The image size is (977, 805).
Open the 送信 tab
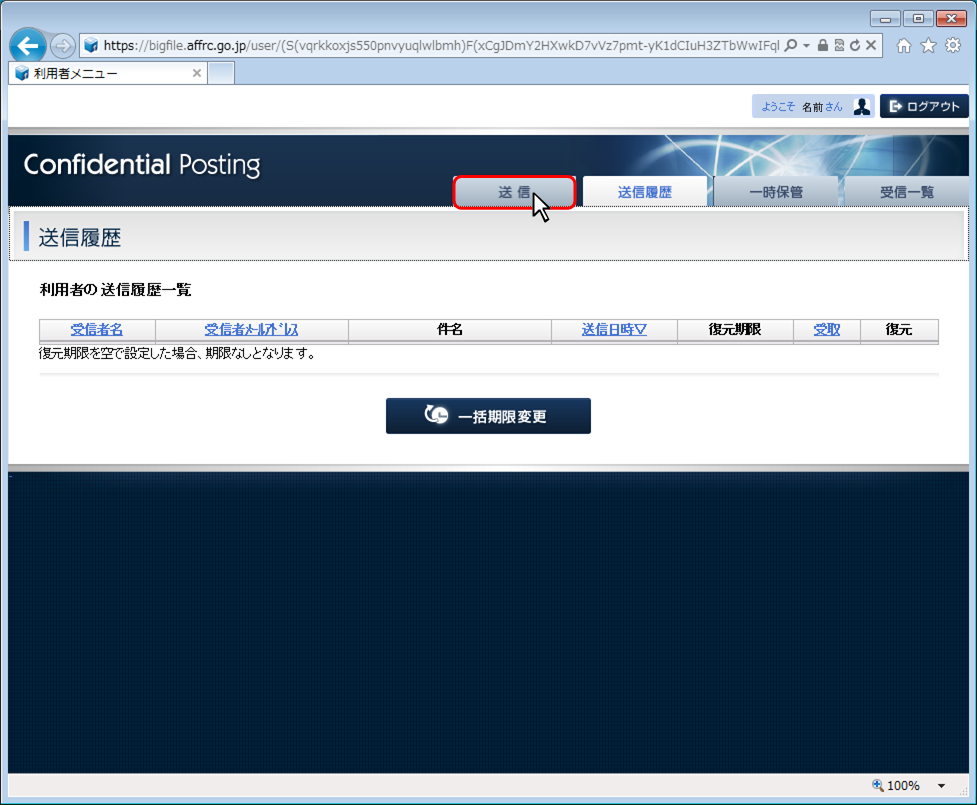514,192
